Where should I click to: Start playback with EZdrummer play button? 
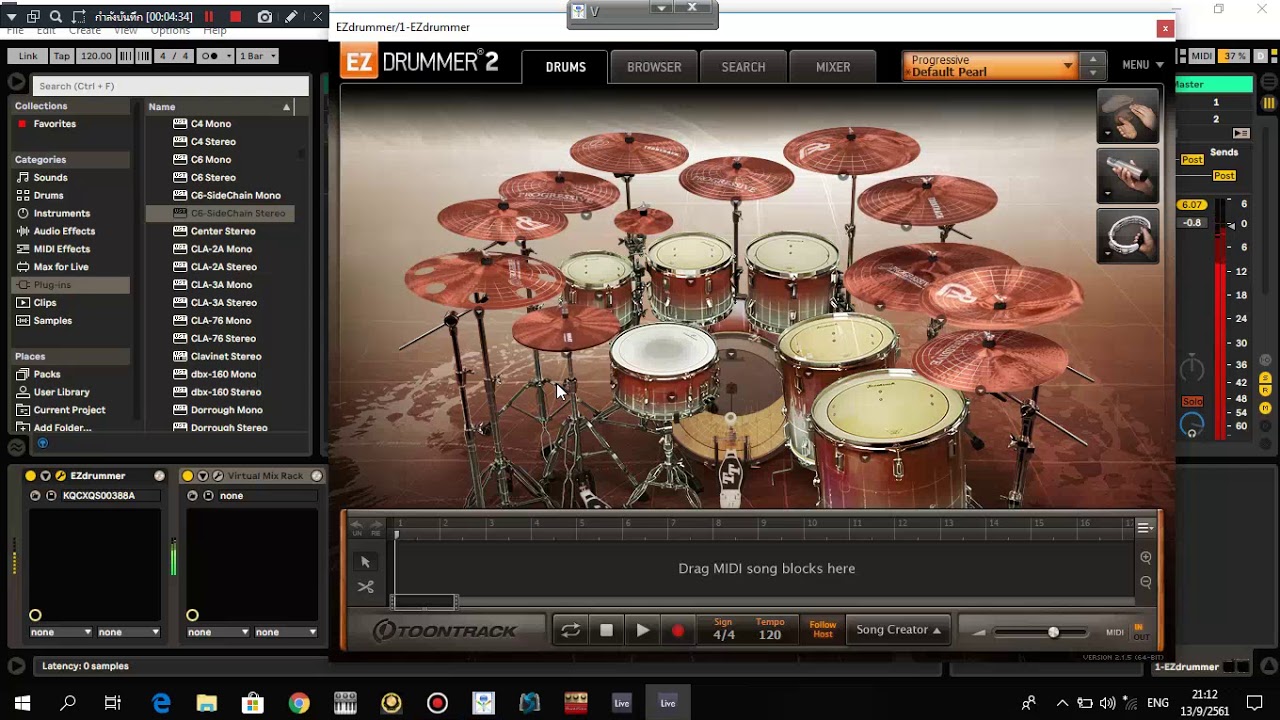(643, 630)
